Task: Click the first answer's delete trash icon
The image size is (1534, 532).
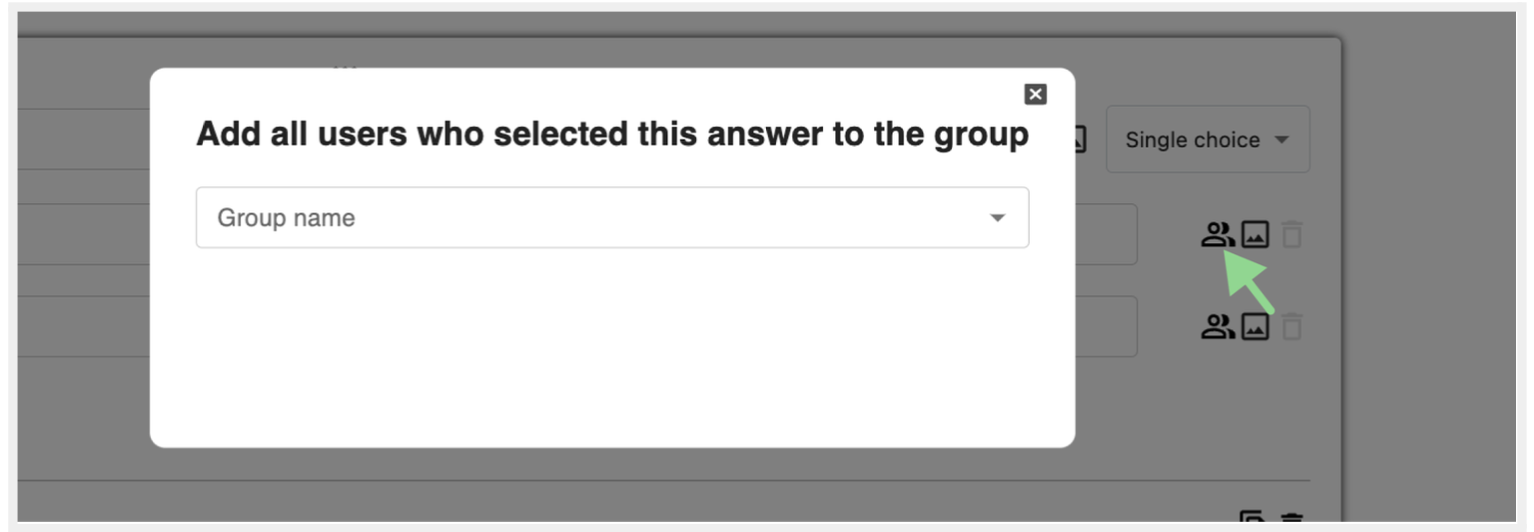Action: click(1293, 235)
